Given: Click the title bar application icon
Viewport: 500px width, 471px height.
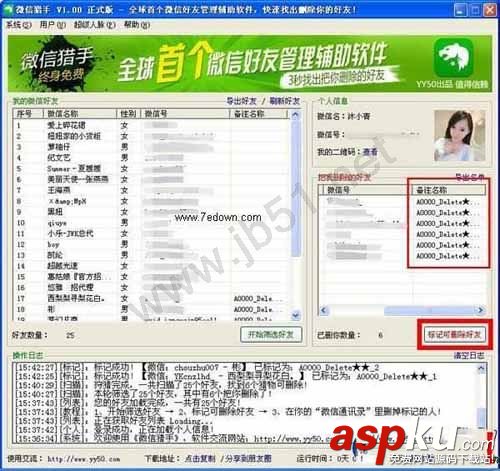Looking at the screenshot, I should click(7, 9).
